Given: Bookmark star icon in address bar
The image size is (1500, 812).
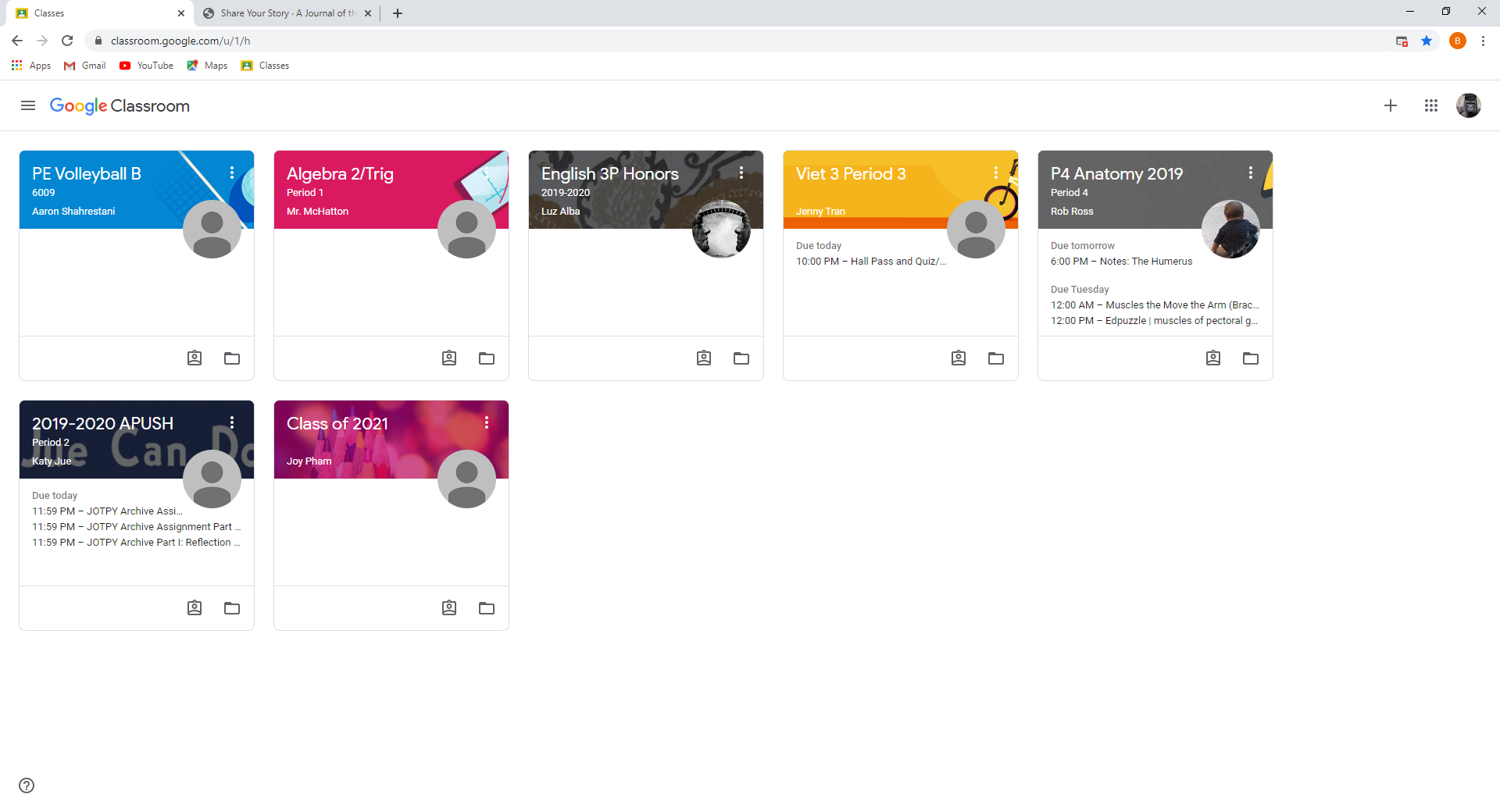Looking at the screenshot, I should [x=1427, y=41].
